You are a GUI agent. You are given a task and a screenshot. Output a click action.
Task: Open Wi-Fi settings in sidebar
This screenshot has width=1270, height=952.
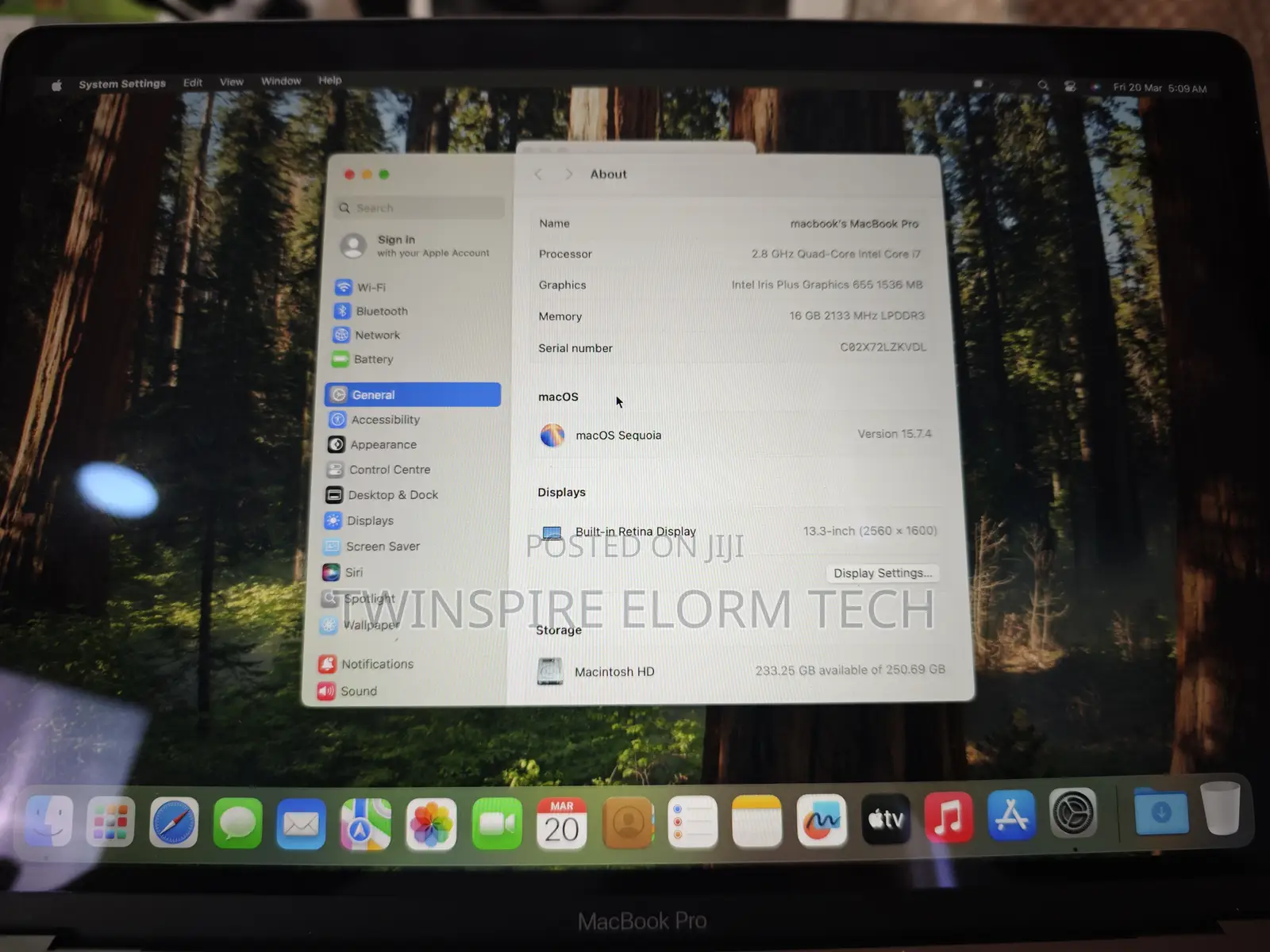pos(360,287)
